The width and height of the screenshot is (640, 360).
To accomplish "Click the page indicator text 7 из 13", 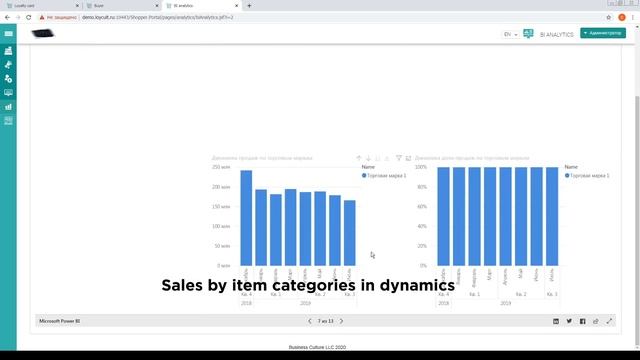I will [326, 321].
